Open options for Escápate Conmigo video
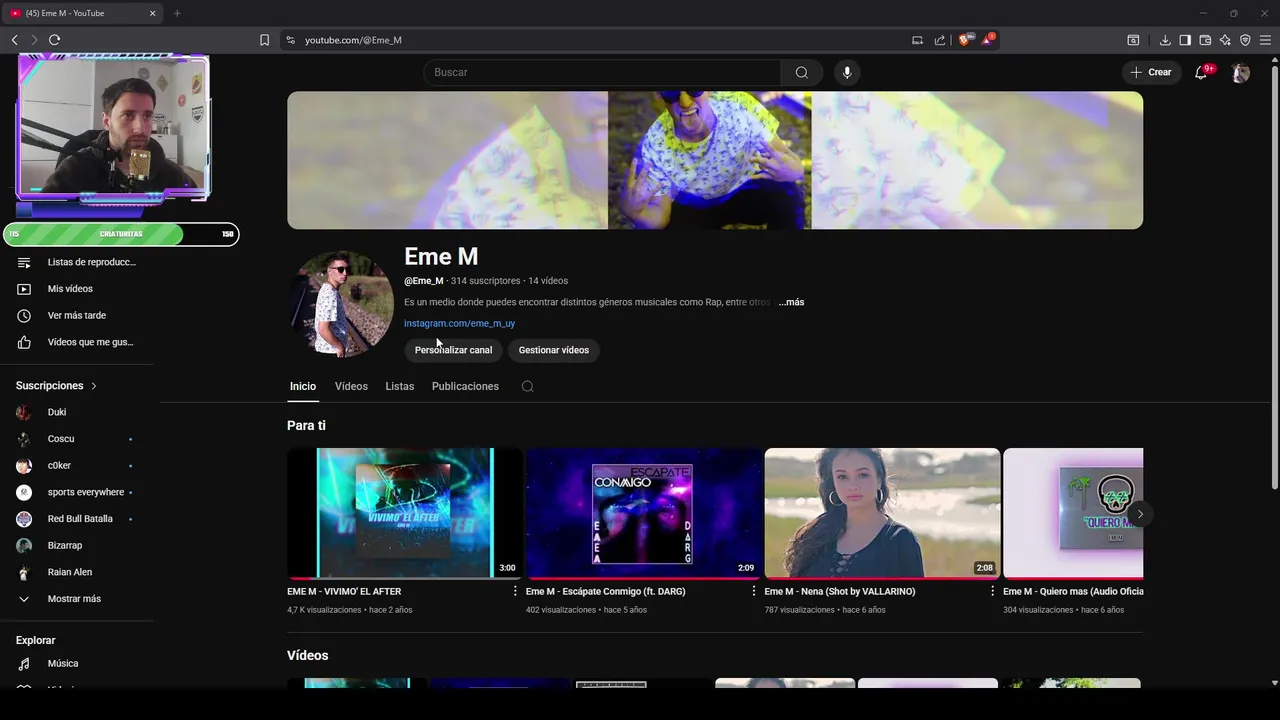This screenshot has width=1280, height=720. (x=754, y=591)
